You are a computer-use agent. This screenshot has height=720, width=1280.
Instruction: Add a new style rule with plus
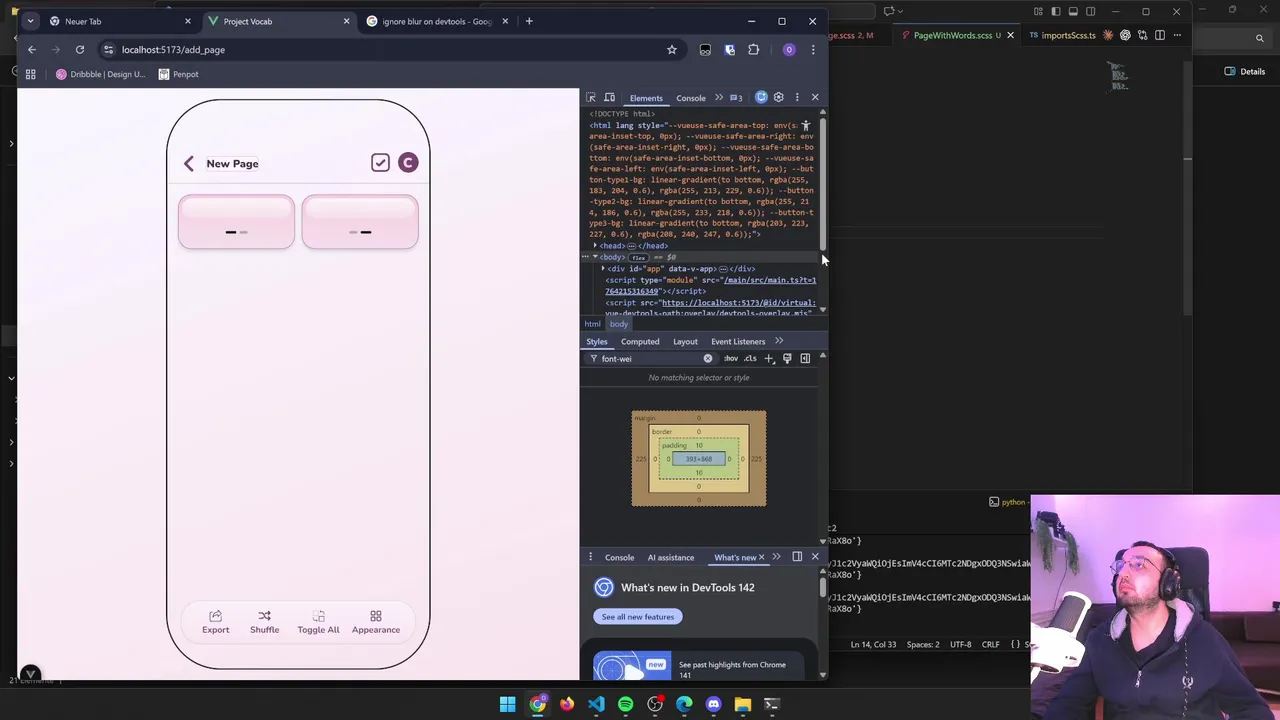(769, 358)
